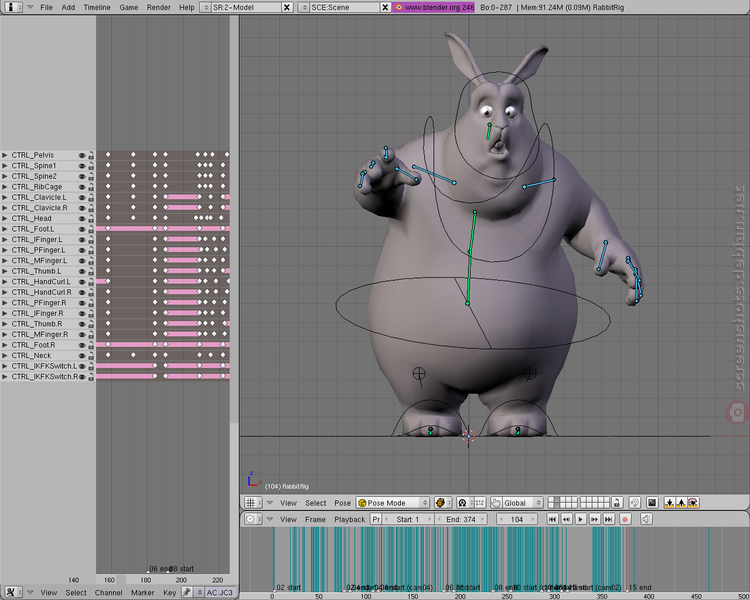Click the draw type shading icon

(x=443, y=503)
